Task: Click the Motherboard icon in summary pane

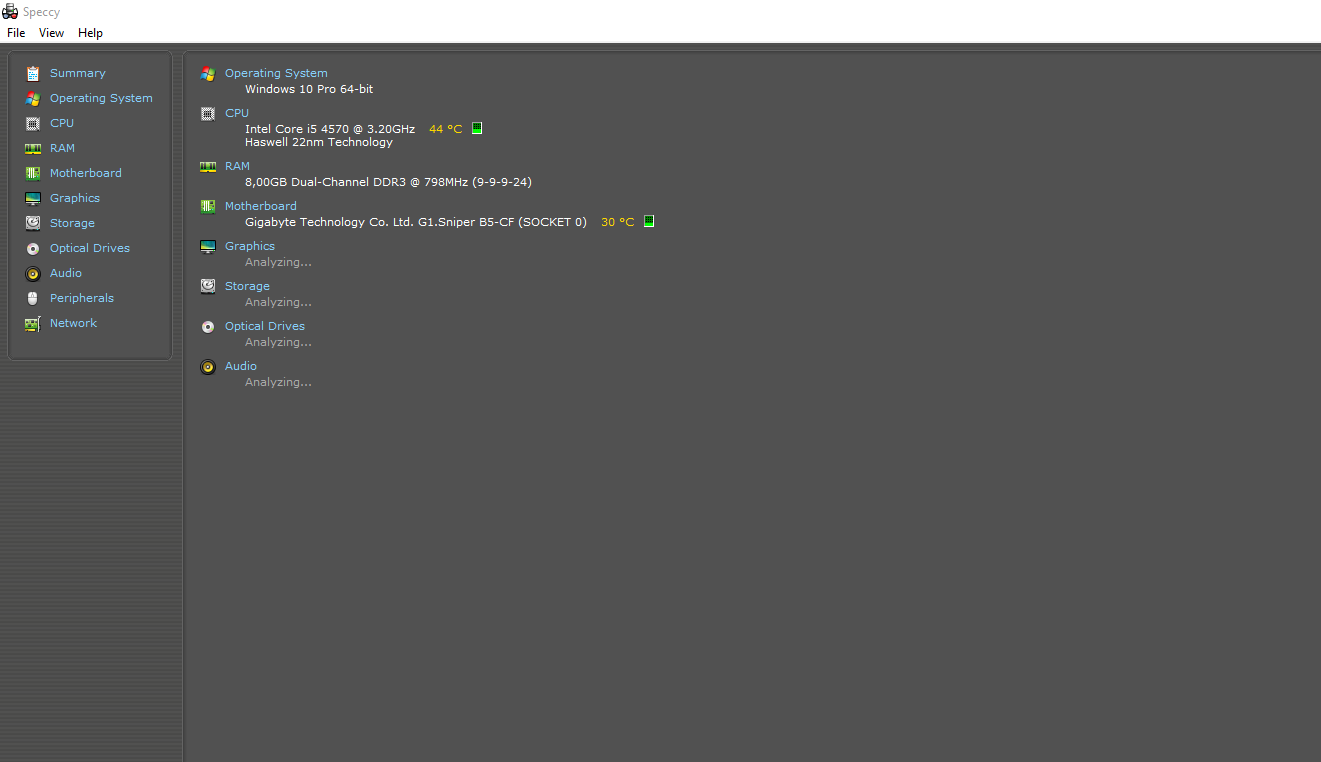Action: point(208,206)
